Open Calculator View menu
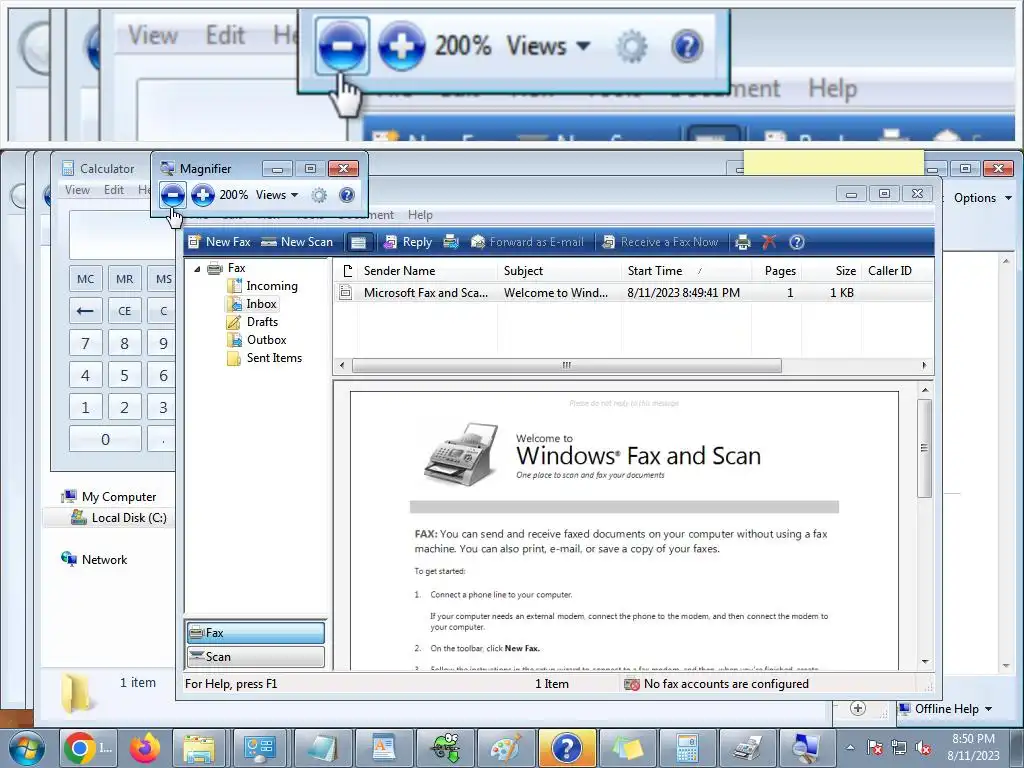This screenshot has height=768, width=1024. tap(77, 190)
